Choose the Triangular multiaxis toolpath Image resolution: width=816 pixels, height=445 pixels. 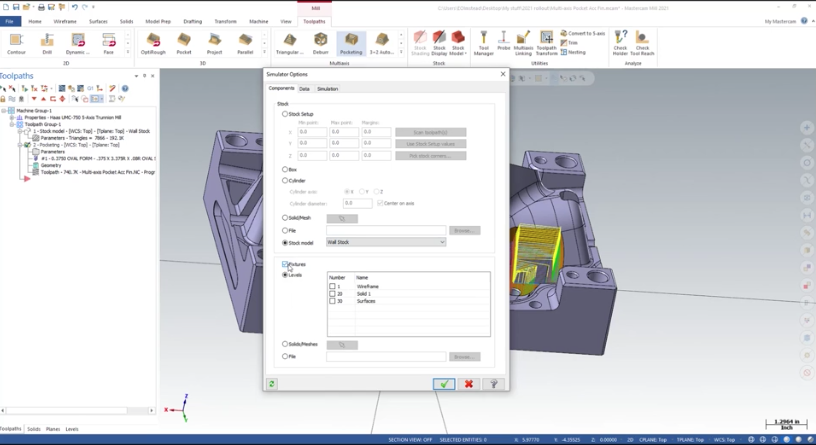290,44
